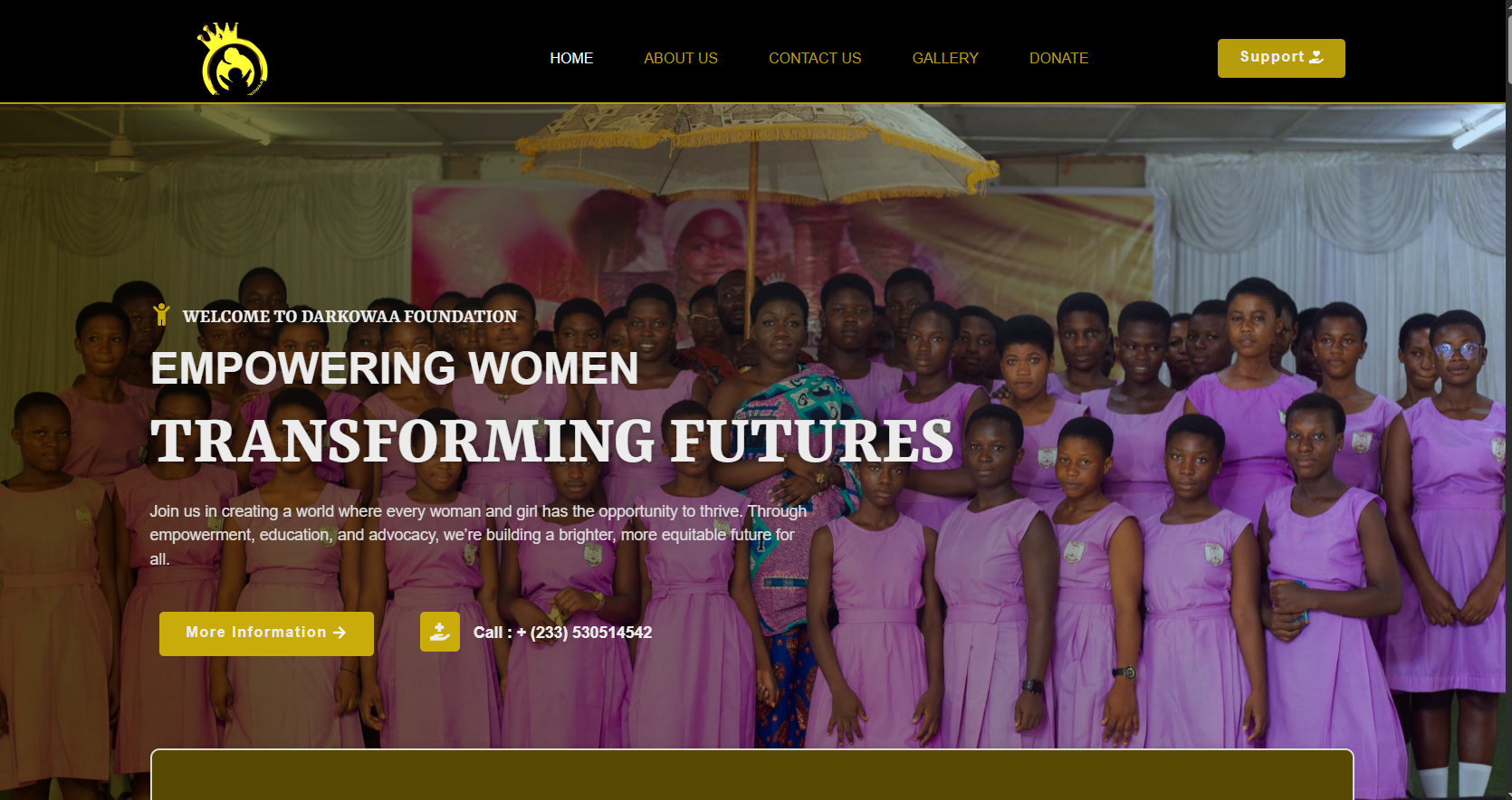Select the DONATE navigation link
Screen dimensions: 1512x800
click(x=1058, y=58)
